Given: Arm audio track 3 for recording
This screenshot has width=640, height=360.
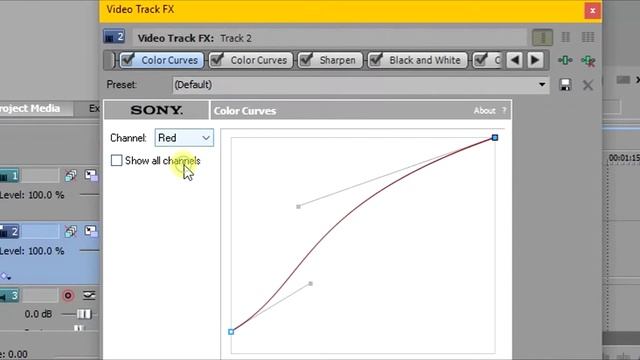Looking at the screenshot, I should point(68,295).
